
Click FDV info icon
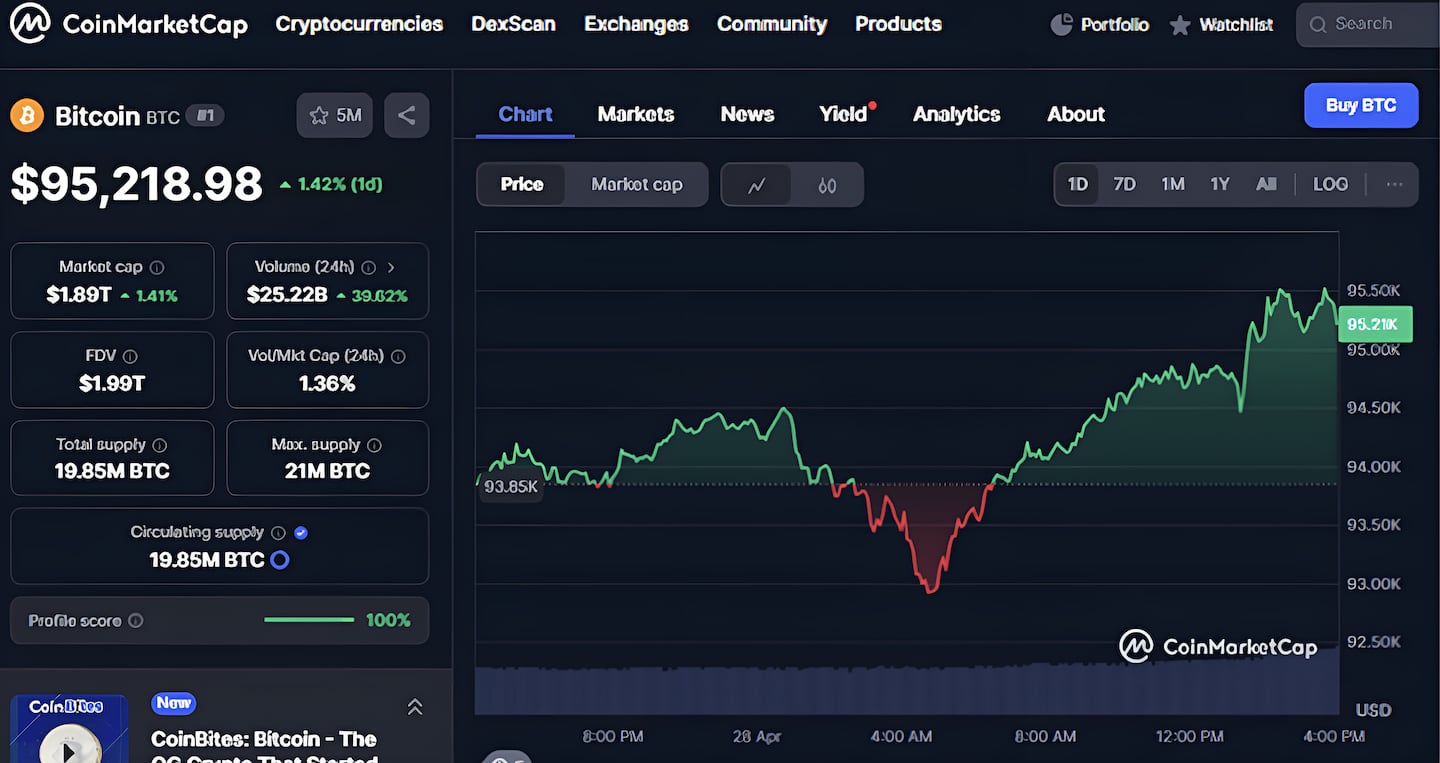pos(130,356)
